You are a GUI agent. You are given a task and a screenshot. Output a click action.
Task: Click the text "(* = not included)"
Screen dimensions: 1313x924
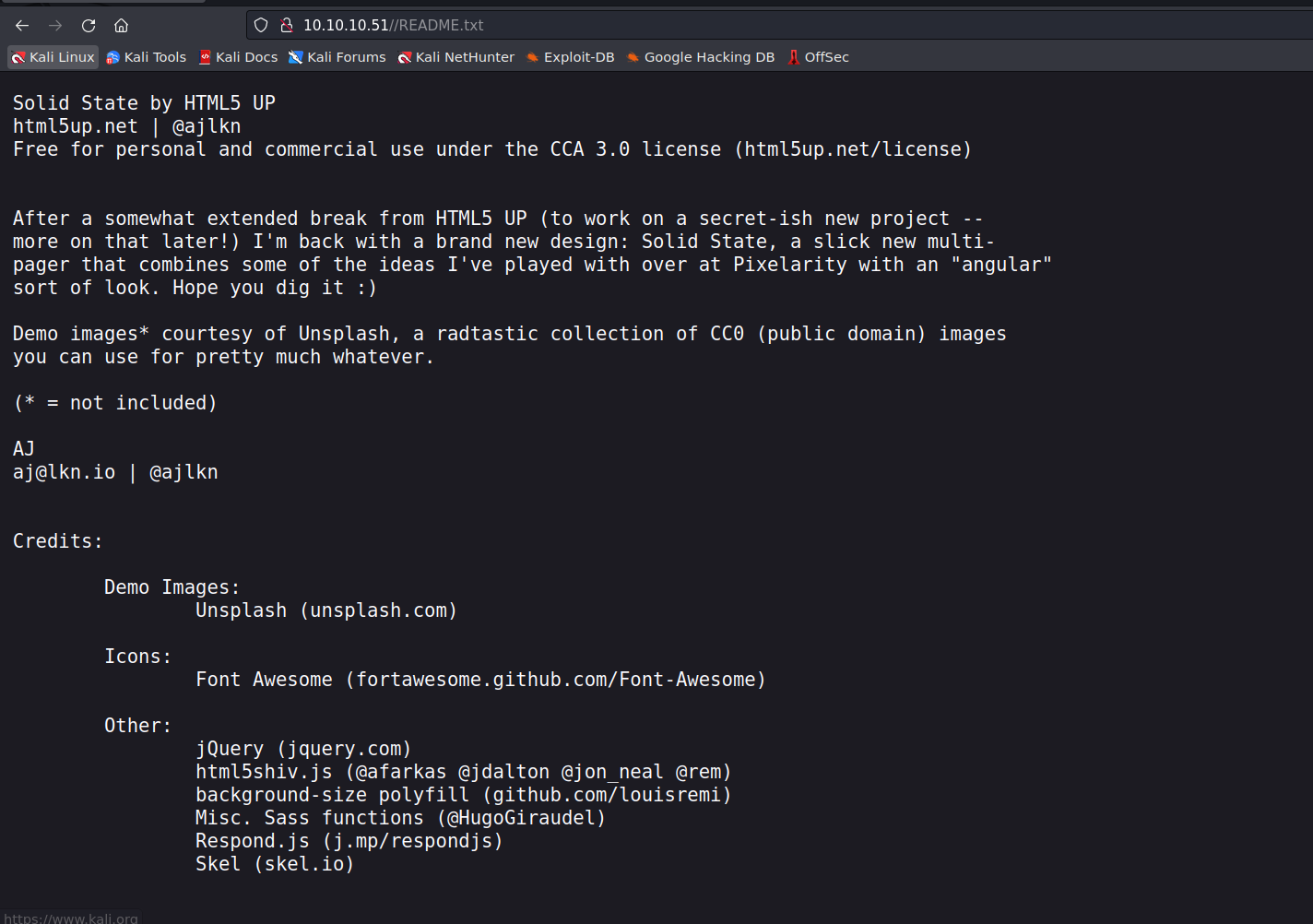(115, 403)
